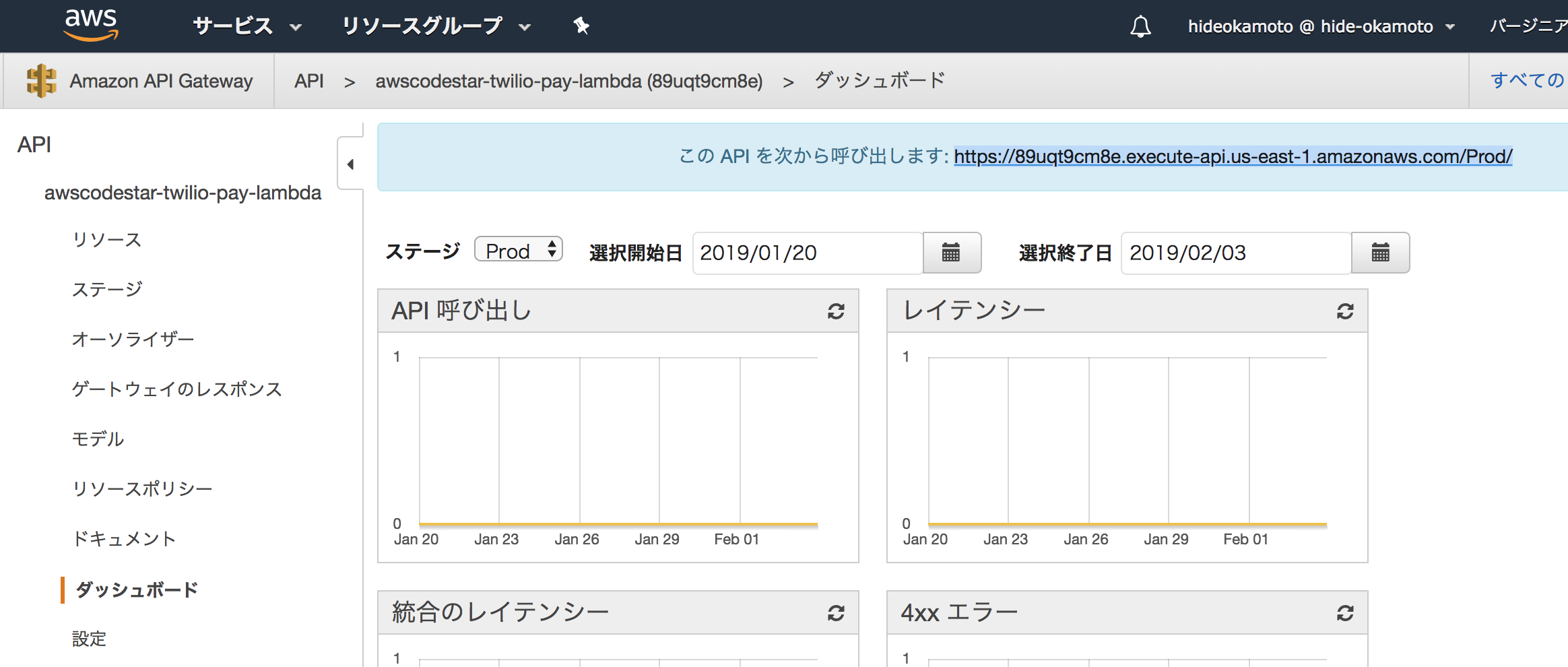Click API breadcrumb link
The width and height of the screenshot is (1568, 667).
pyautogui.click(x=309, y=81)
